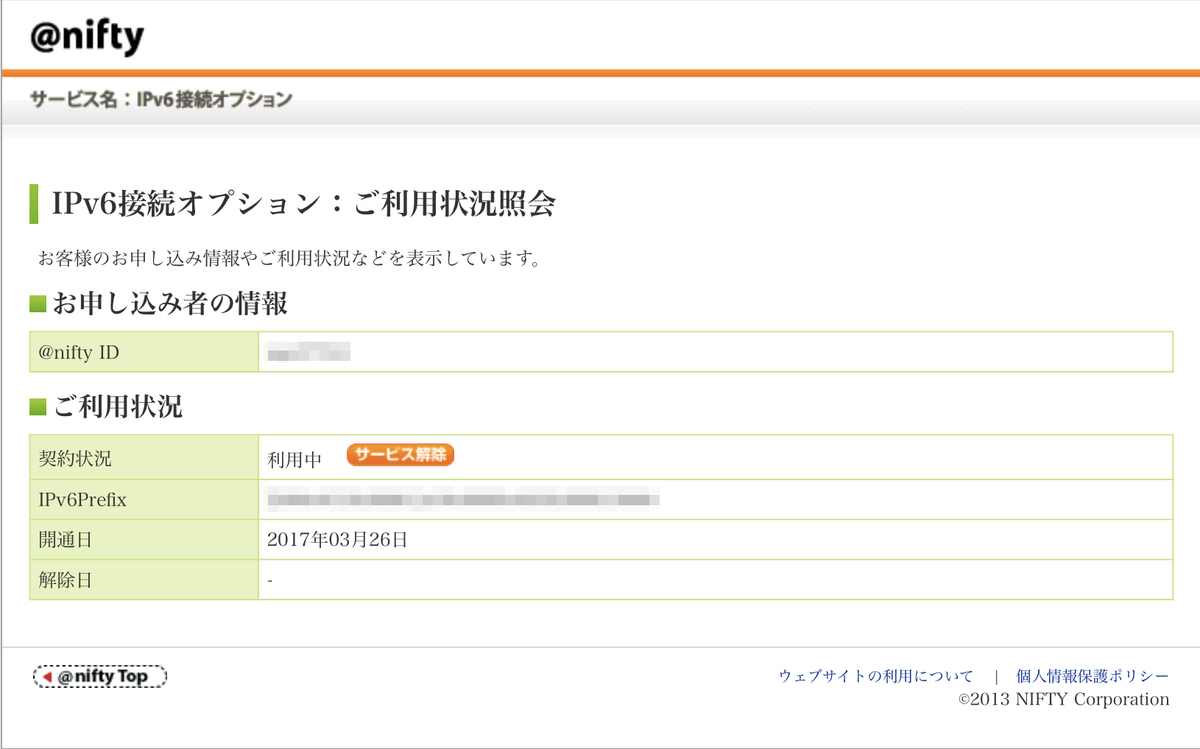Select the 契約状況 label cell
This screenshot has height=749, width=1200.
[144, 458]
